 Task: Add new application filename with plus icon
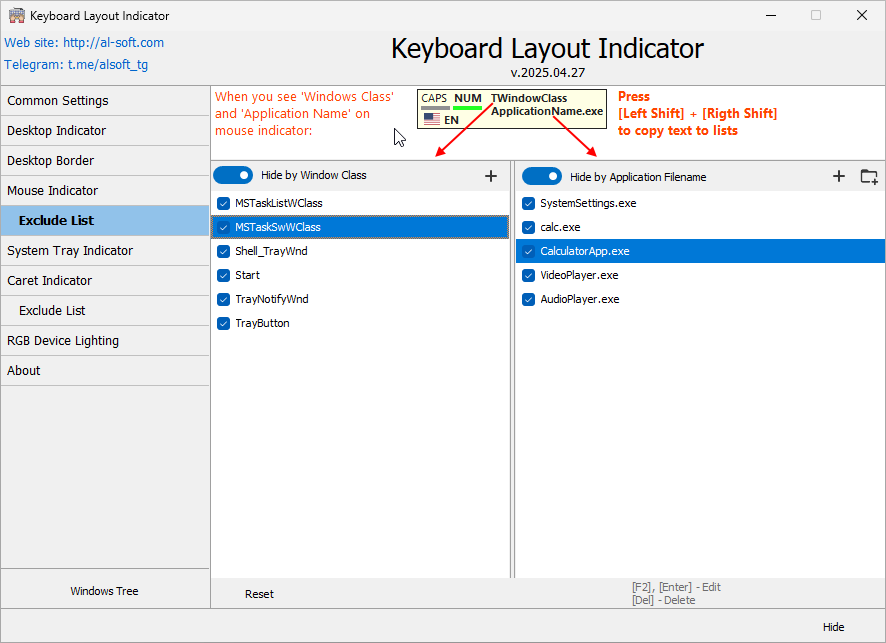[839, 175]
